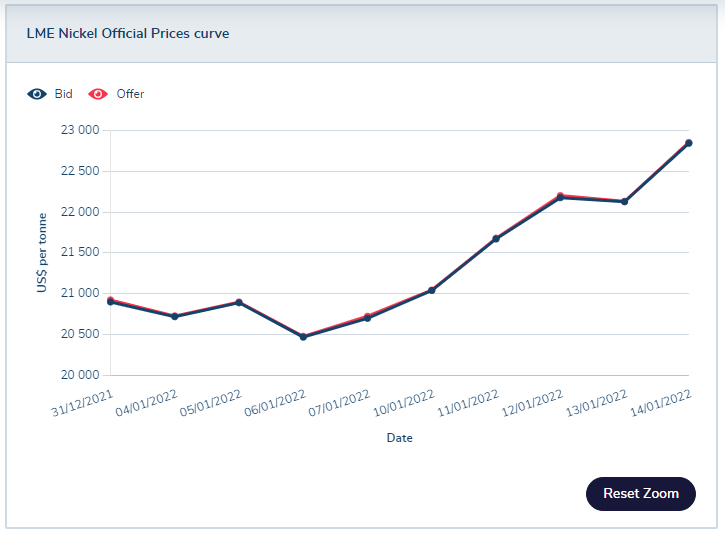Select the 13/01/2022 data point
This screenshot has height=533, width=725.
point(625,202)
